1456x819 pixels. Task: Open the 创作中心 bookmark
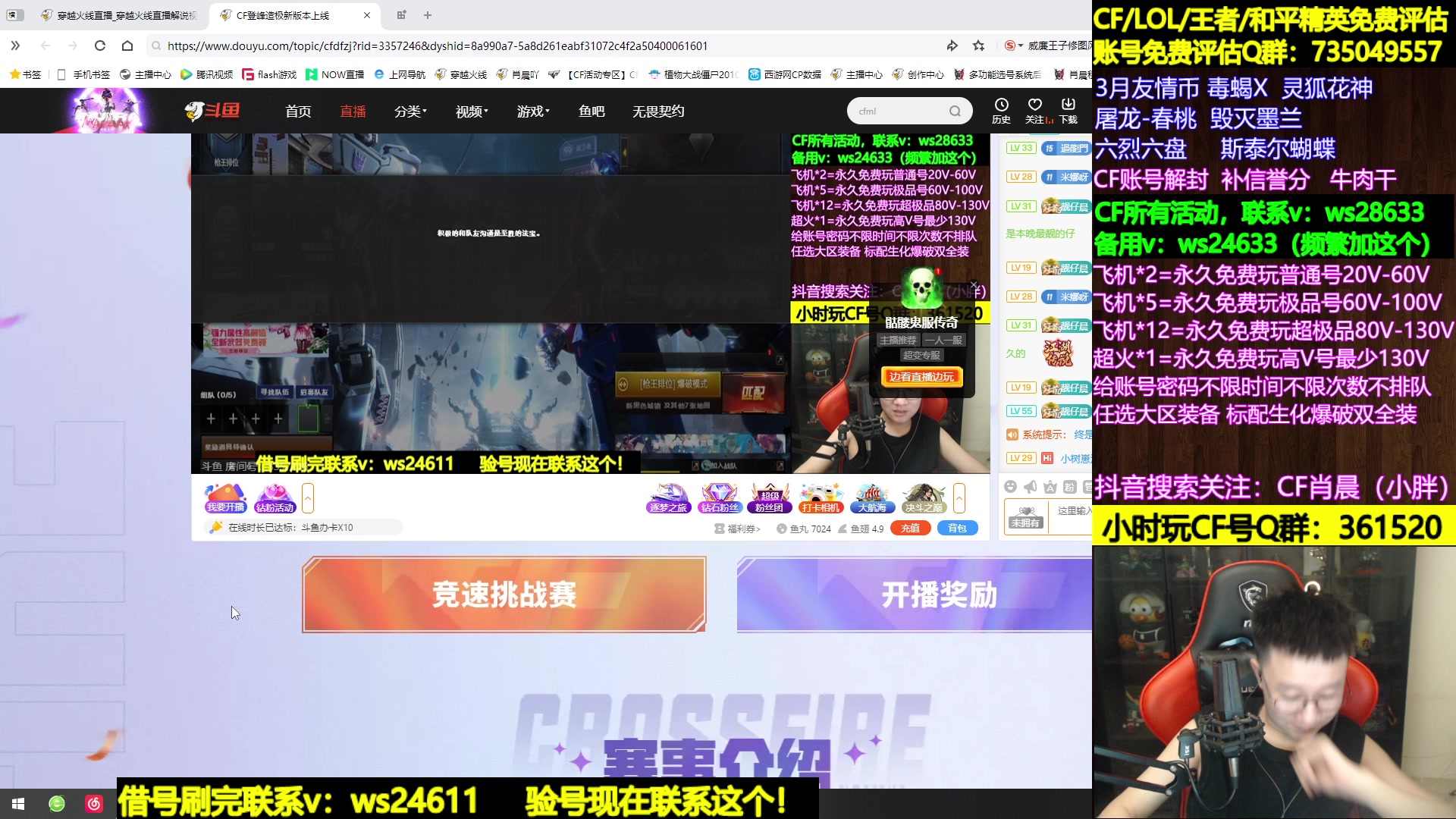click(x=918, y=74)
